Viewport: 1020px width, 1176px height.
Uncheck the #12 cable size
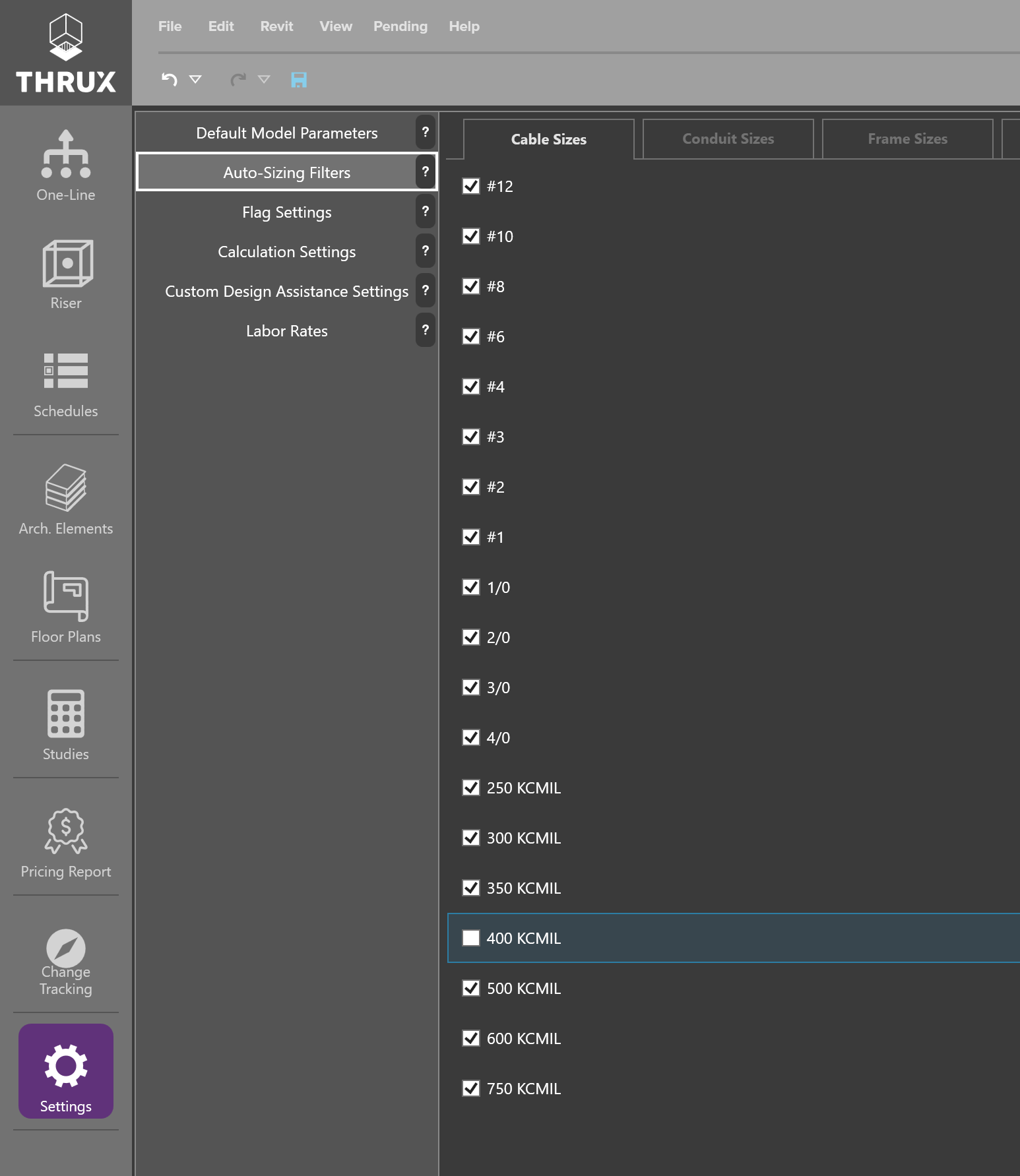(471, 186)
